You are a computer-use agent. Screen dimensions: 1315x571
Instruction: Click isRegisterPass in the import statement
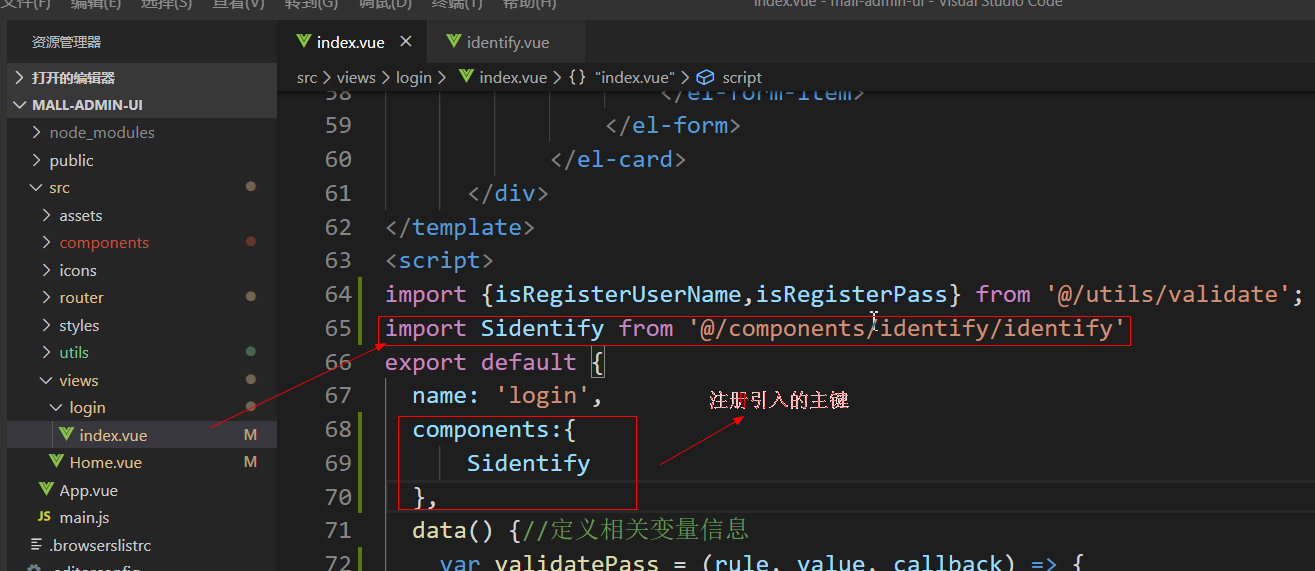(851, 294)
